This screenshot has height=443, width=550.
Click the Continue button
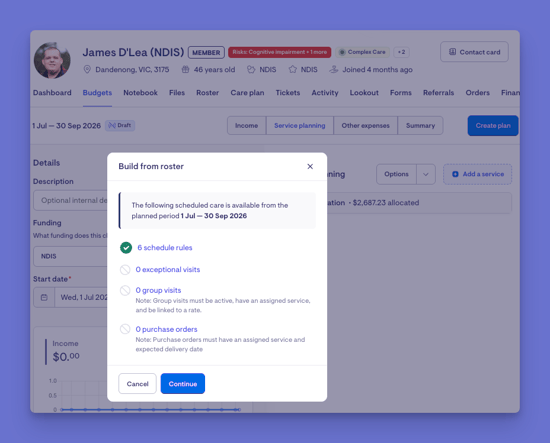[183, 384]
